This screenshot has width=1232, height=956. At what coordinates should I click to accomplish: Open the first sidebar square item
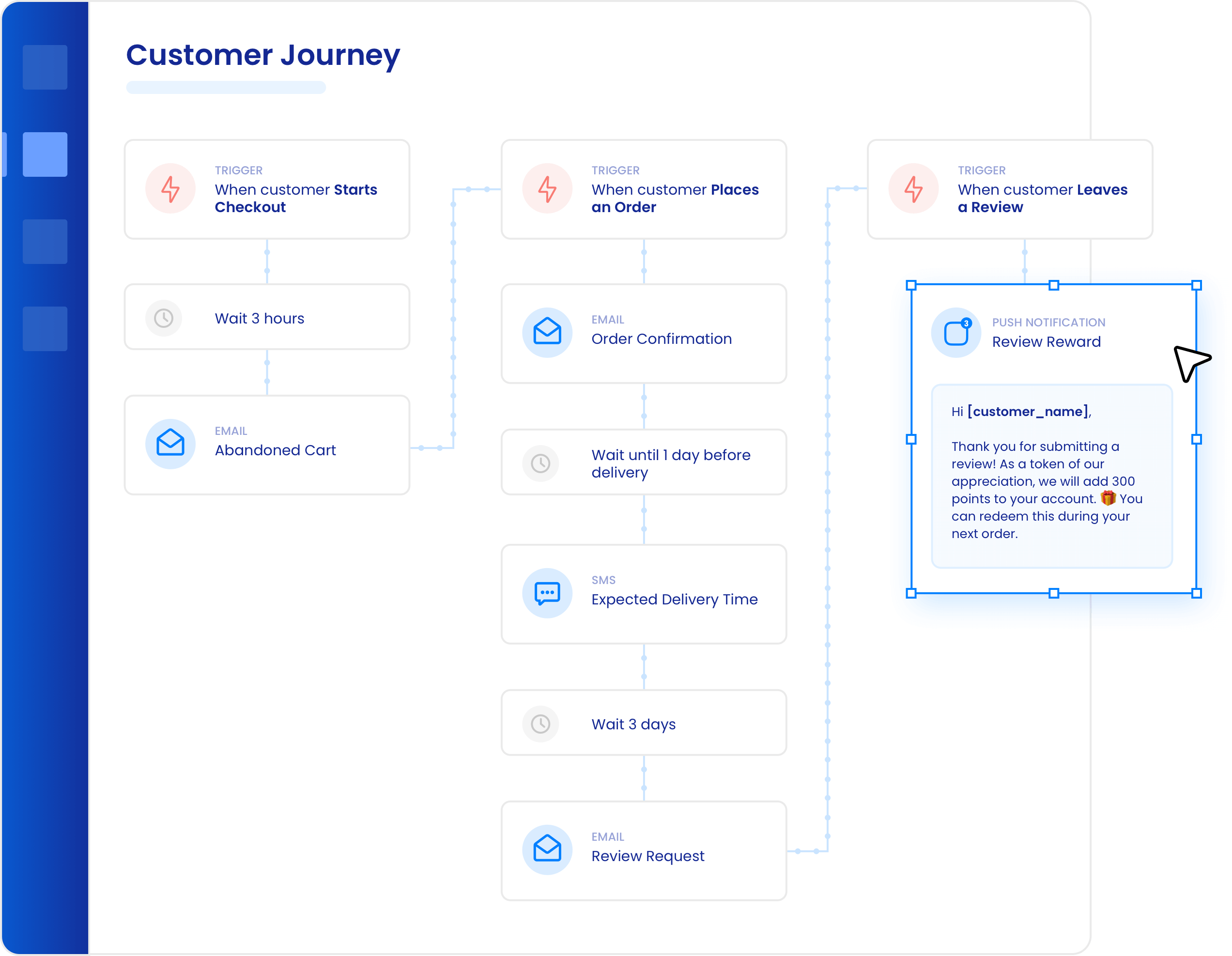pyautogui.click(x=45, y=67)
